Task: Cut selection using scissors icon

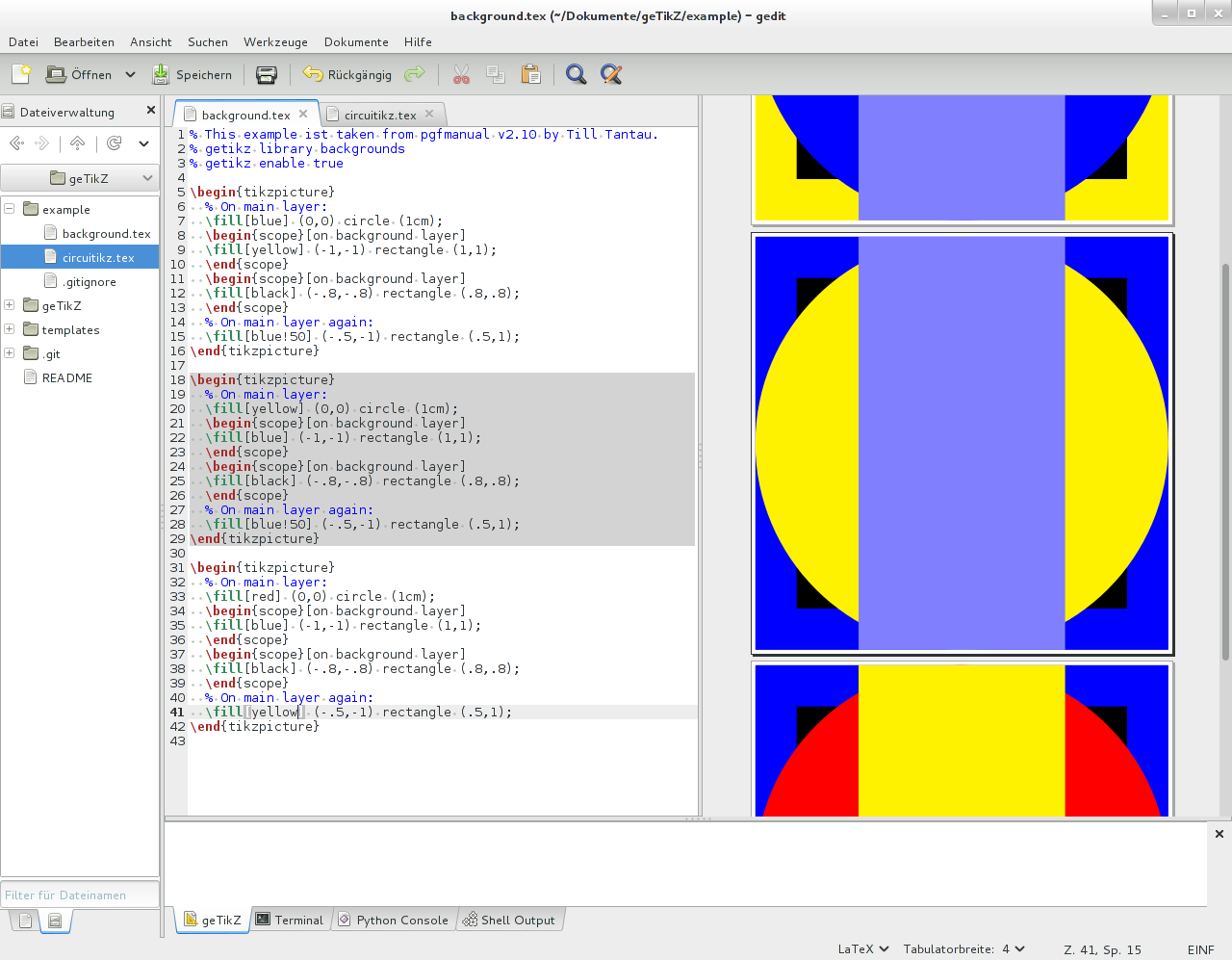Action: [x=461, y=74]
